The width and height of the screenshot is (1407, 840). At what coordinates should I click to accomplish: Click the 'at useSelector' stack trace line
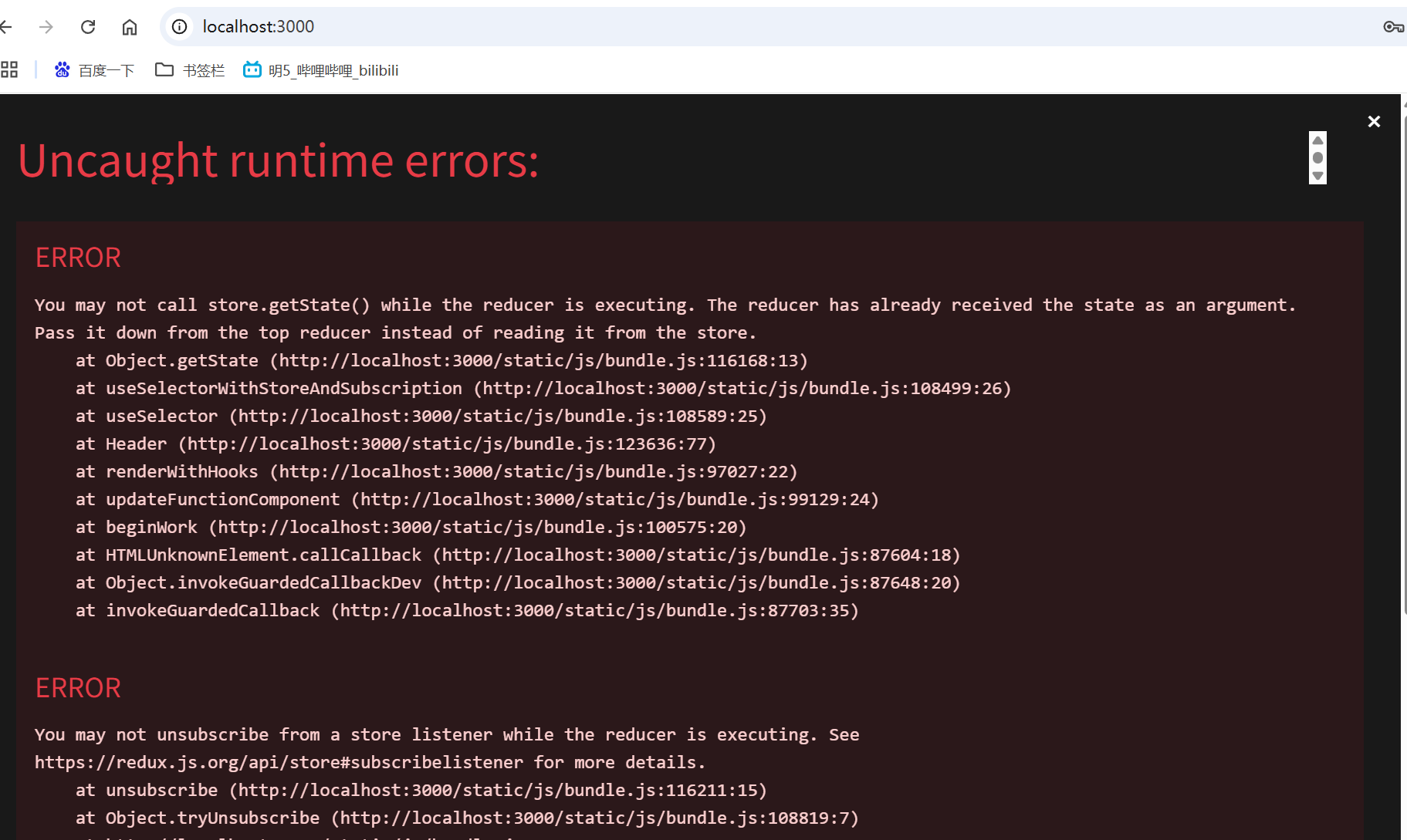coord(421,417)
